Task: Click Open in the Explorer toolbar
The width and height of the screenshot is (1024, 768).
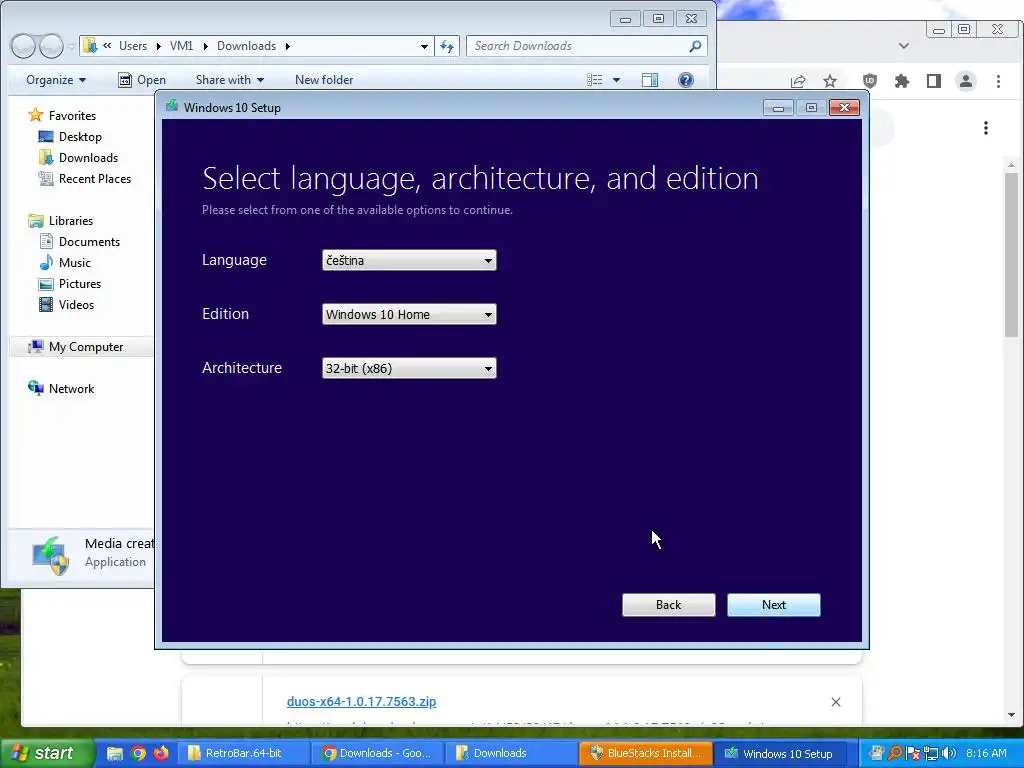Action: coord(142,80)
